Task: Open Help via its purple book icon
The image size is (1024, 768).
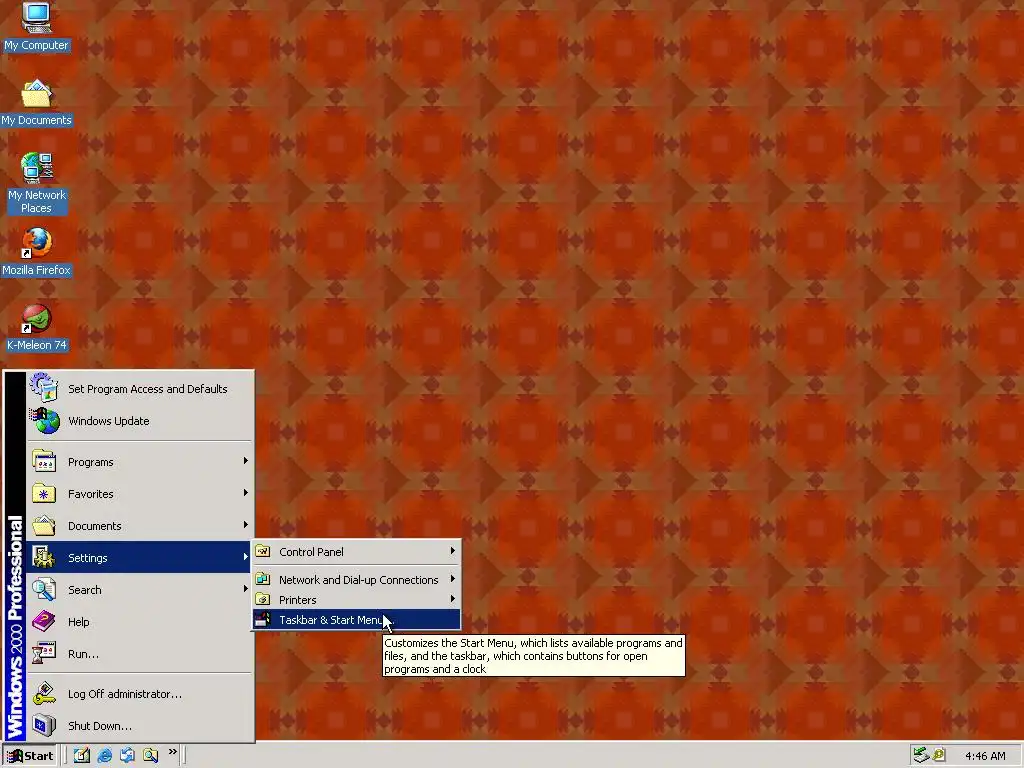Action: (44, 621)
